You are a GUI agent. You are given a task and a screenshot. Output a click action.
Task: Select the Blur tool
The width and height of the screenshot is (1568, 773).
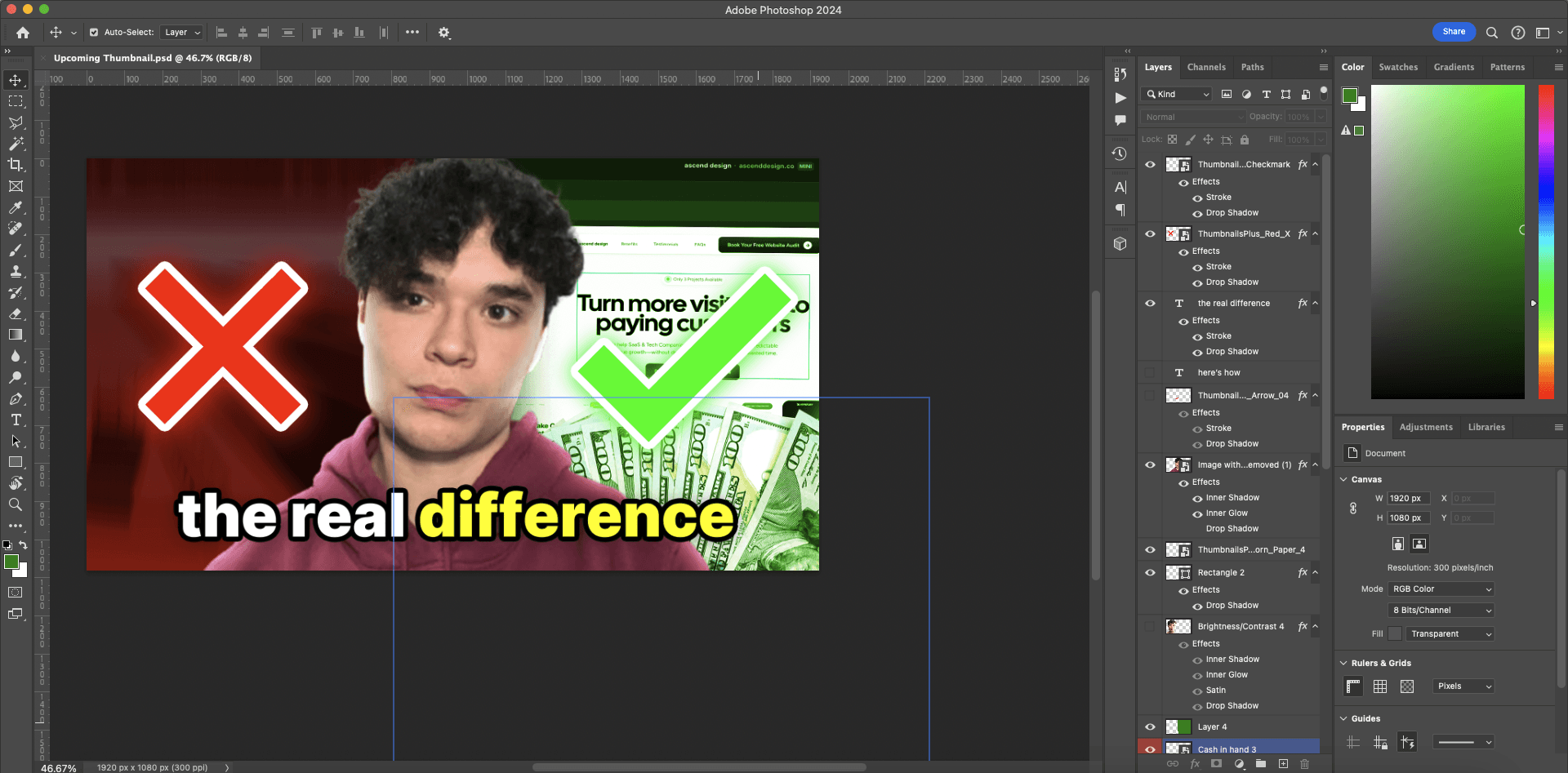tap(16, 356)
